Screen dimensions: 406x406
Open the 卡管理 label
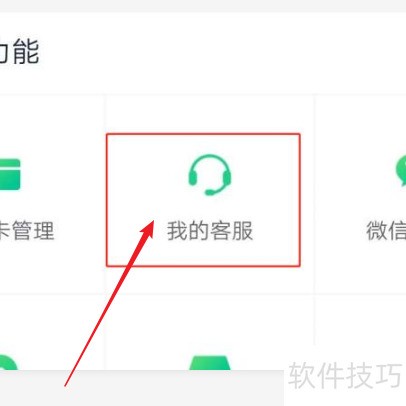click(27, 230)
